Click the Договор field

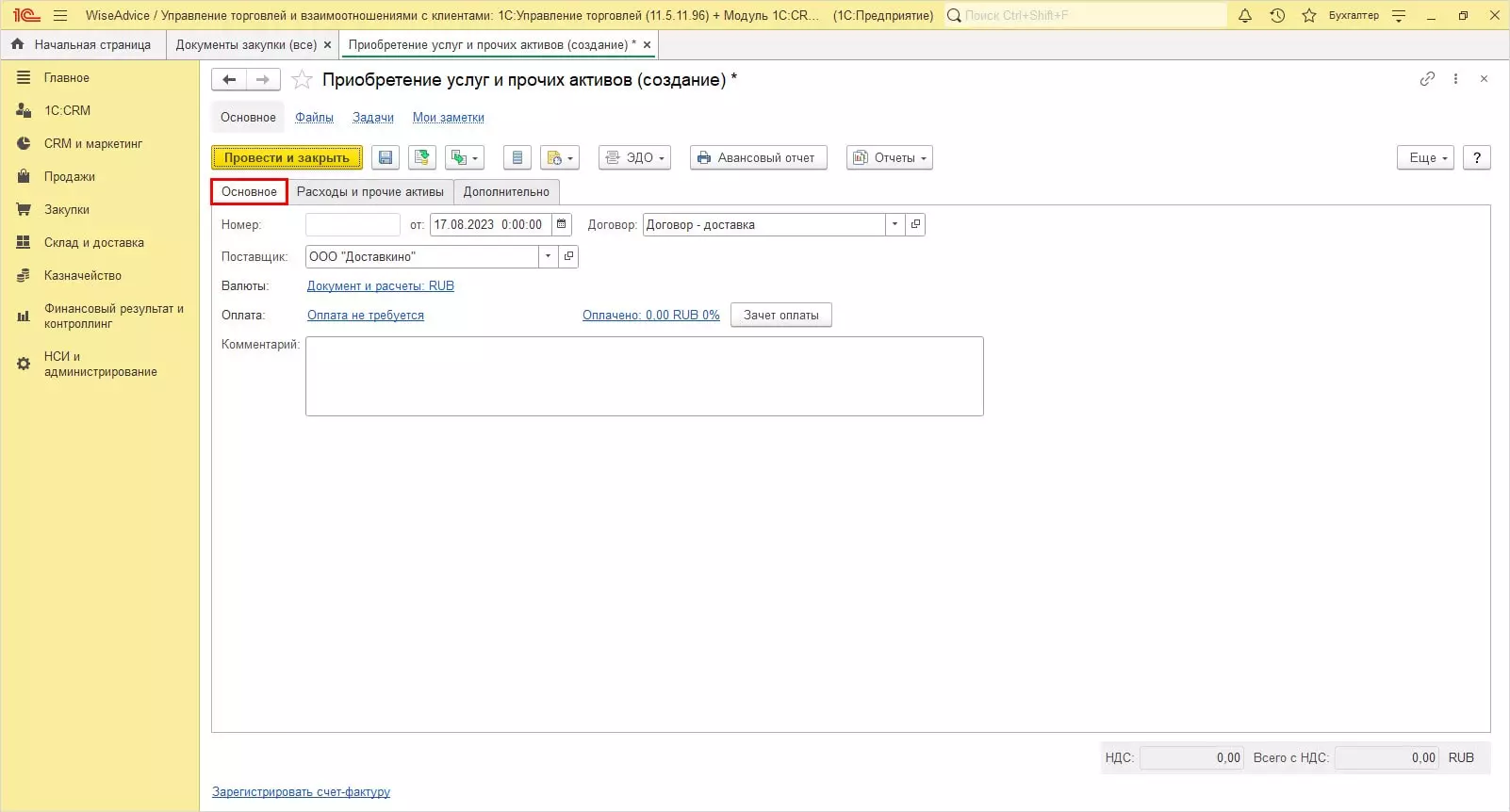pyautogui.click(x=763, y=224)
